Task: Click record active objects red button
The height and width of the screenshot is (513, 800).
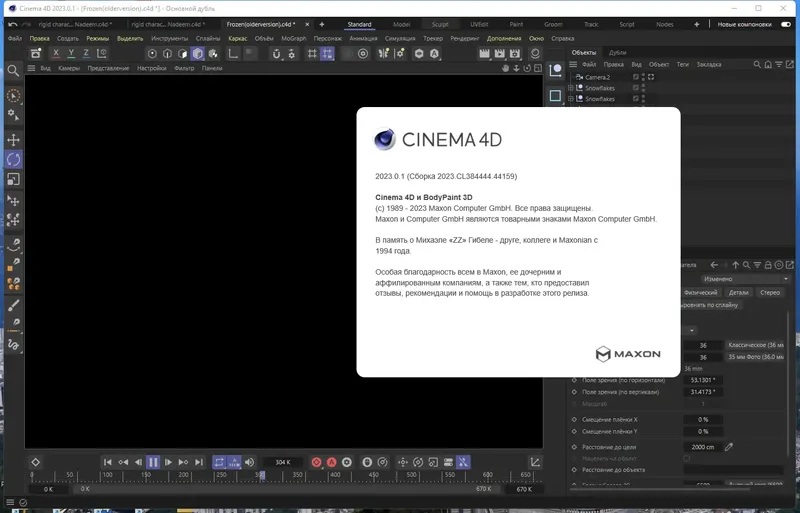Action: point(316,462)
